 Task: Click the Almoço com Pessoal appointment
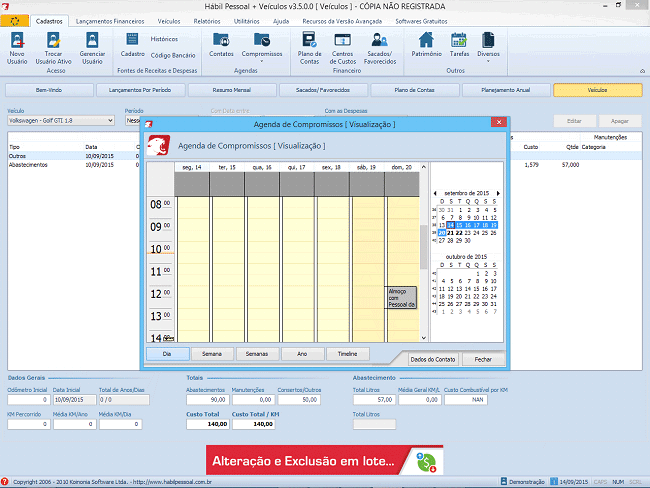401,298
